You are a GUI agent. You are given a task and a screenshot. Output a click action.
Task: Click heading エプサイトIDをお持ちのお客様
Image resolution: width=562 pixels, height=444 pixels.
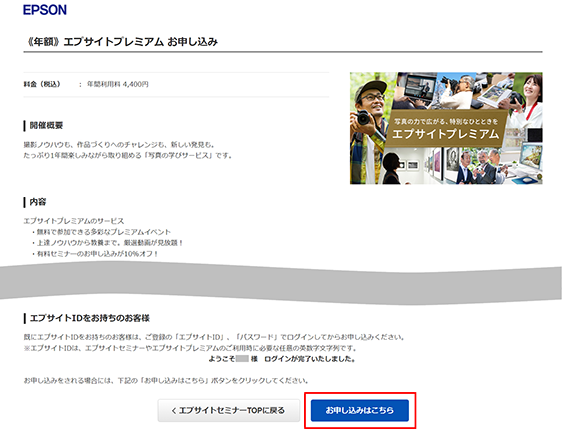(90, 318)
